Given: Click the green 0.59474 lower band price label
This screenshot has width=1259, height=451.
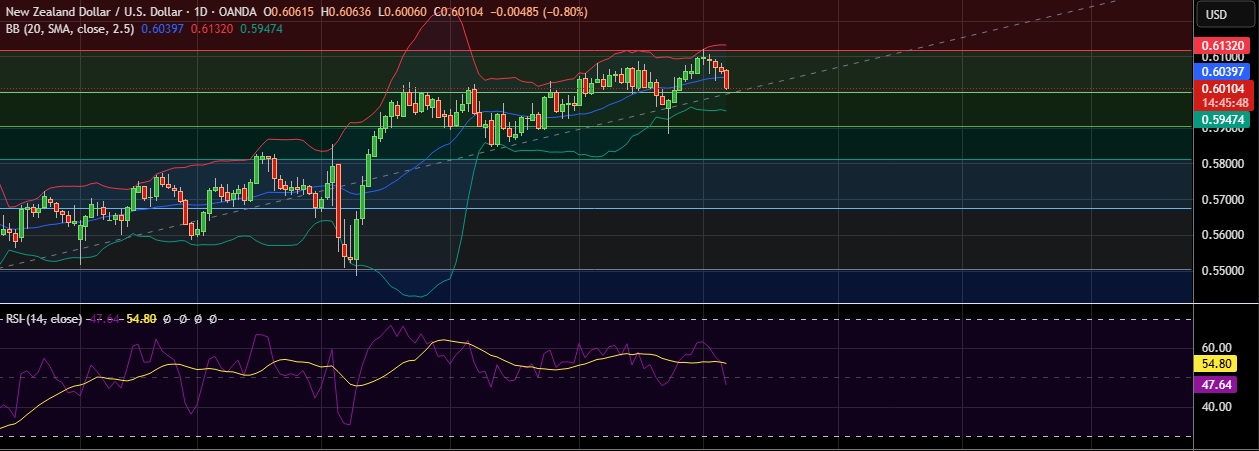Looking at the screenshot, I should point(1221,120).
